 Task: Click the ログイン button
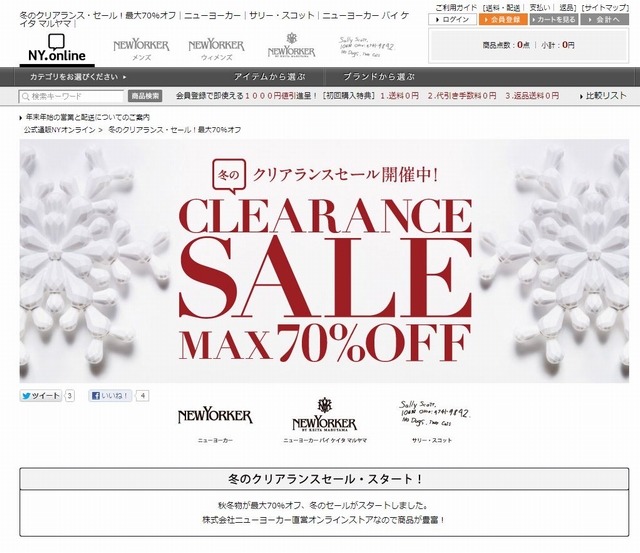pyautogui.click(x=452, y=19)
